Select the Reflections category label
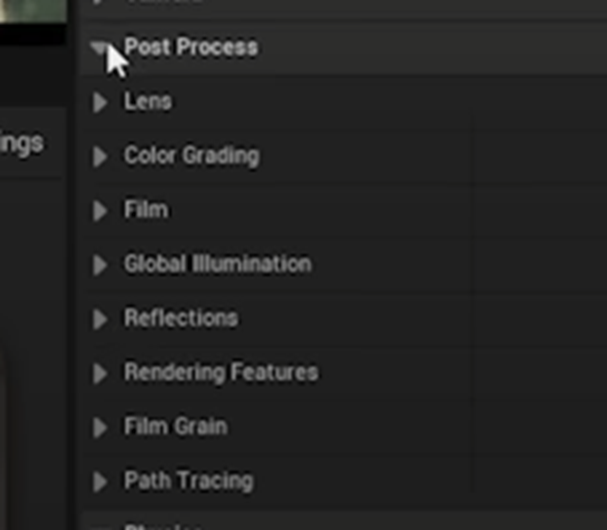The image size is (607, 530). (x=180, y=318)
